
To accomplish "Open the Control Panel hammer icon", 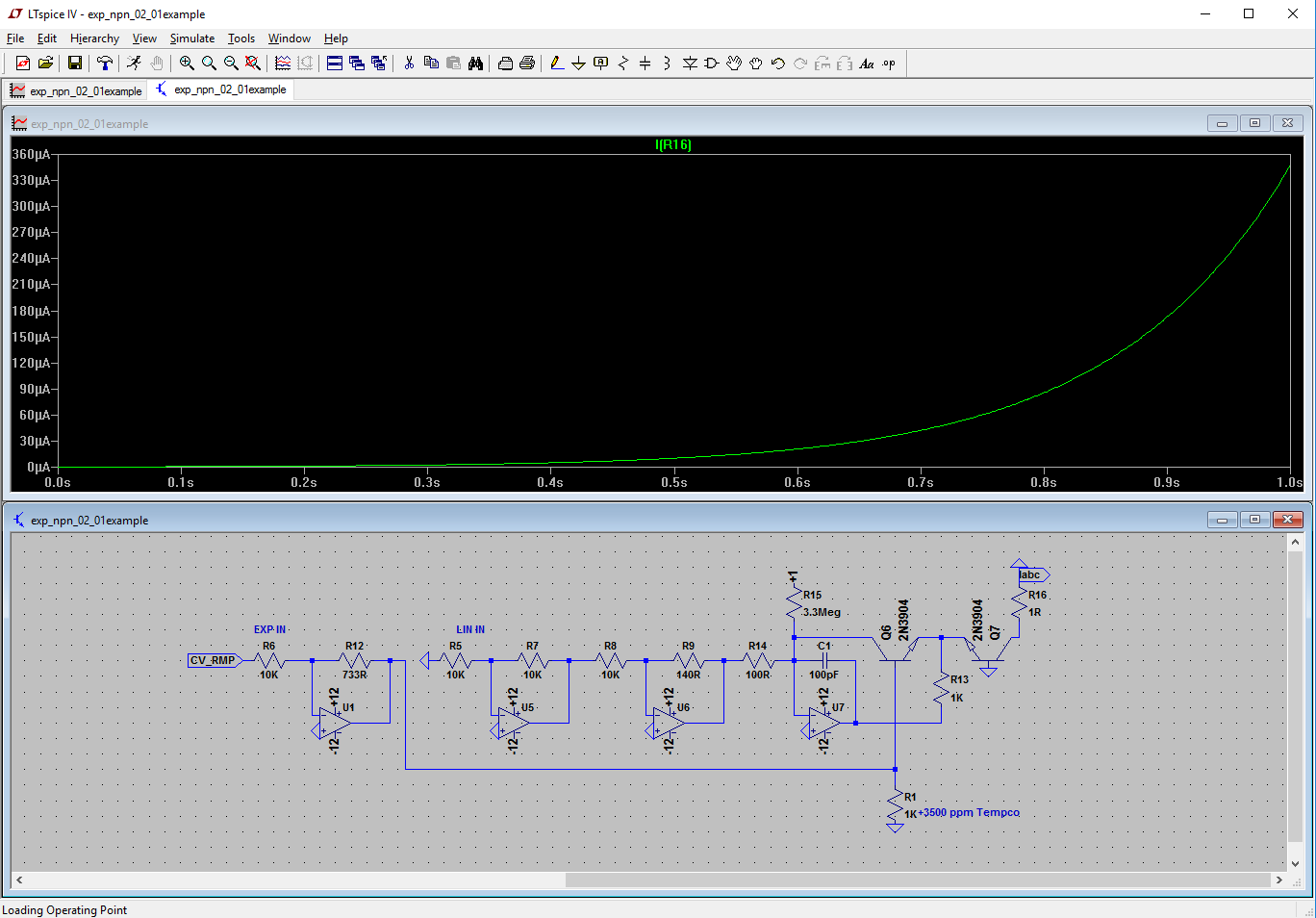I will tap(105, 64).
